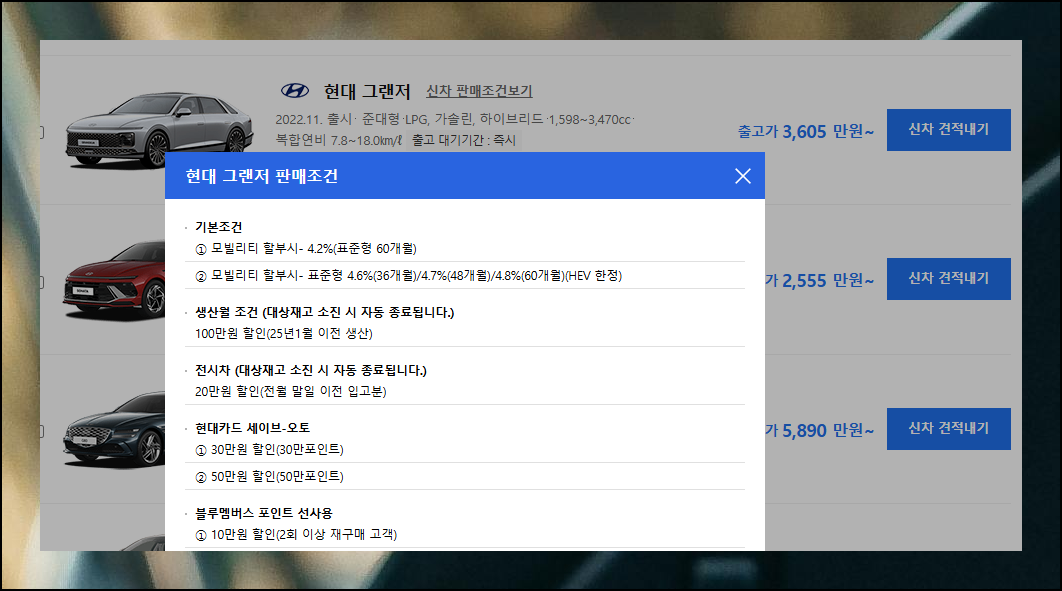The image size is (1062, 591).
Task: Click the 출고가 3,605 만원~ price
Action: [805, 131]
